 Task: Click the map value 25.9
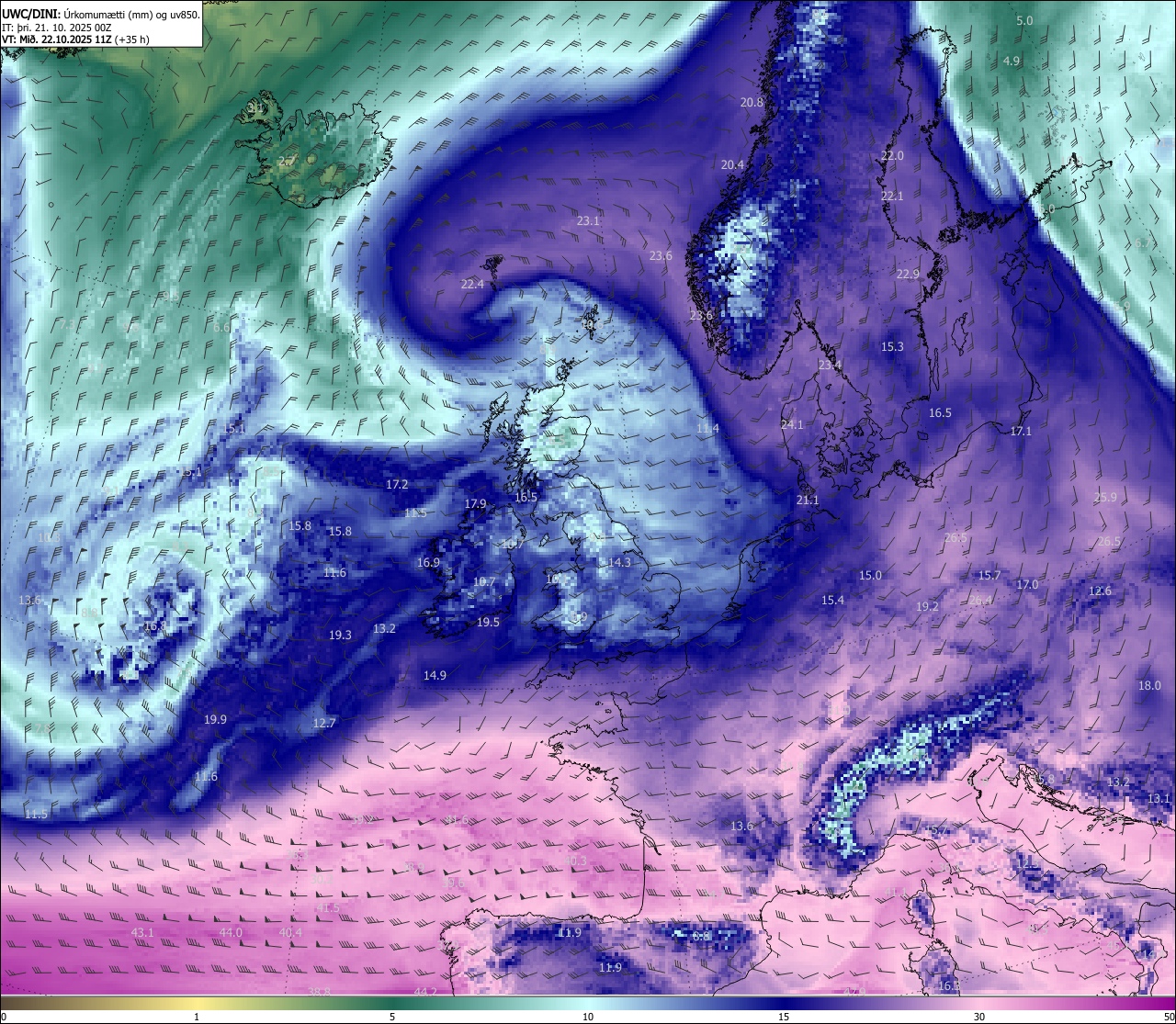[x=1106, y=497]
